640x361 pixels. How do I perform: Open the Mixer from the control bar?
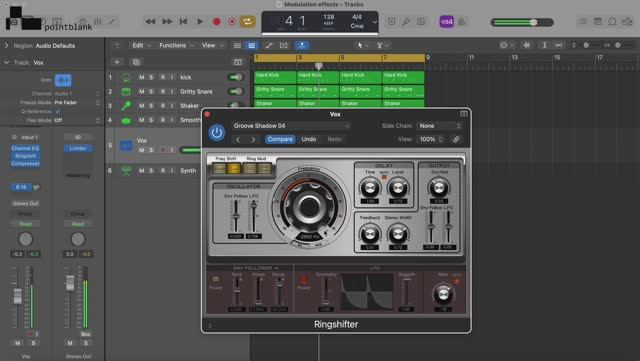(x=98, y=21)
